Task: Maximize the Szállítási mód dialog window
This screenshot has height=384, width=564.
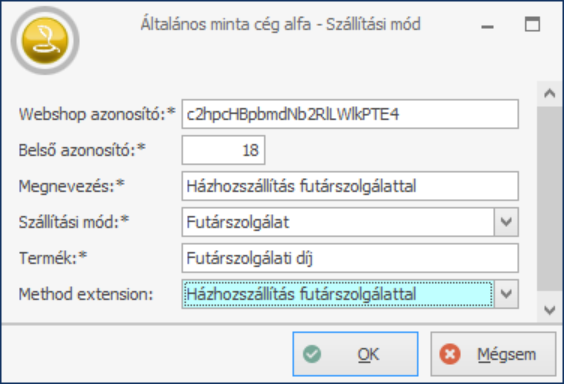Action: [532, 24]
